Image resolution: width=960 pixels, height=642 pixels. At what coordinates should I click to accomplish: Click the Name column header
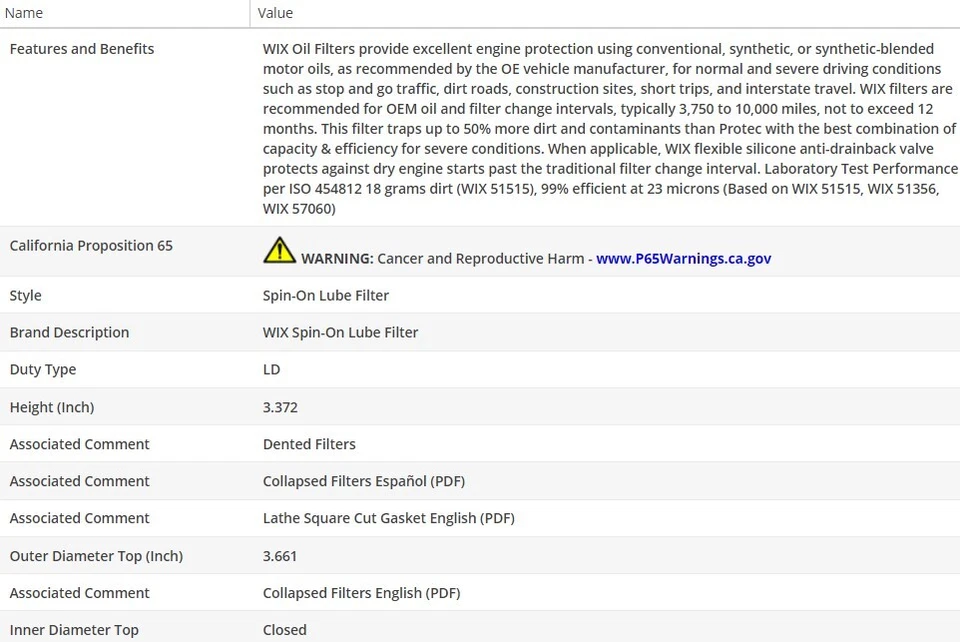[24, 13]
